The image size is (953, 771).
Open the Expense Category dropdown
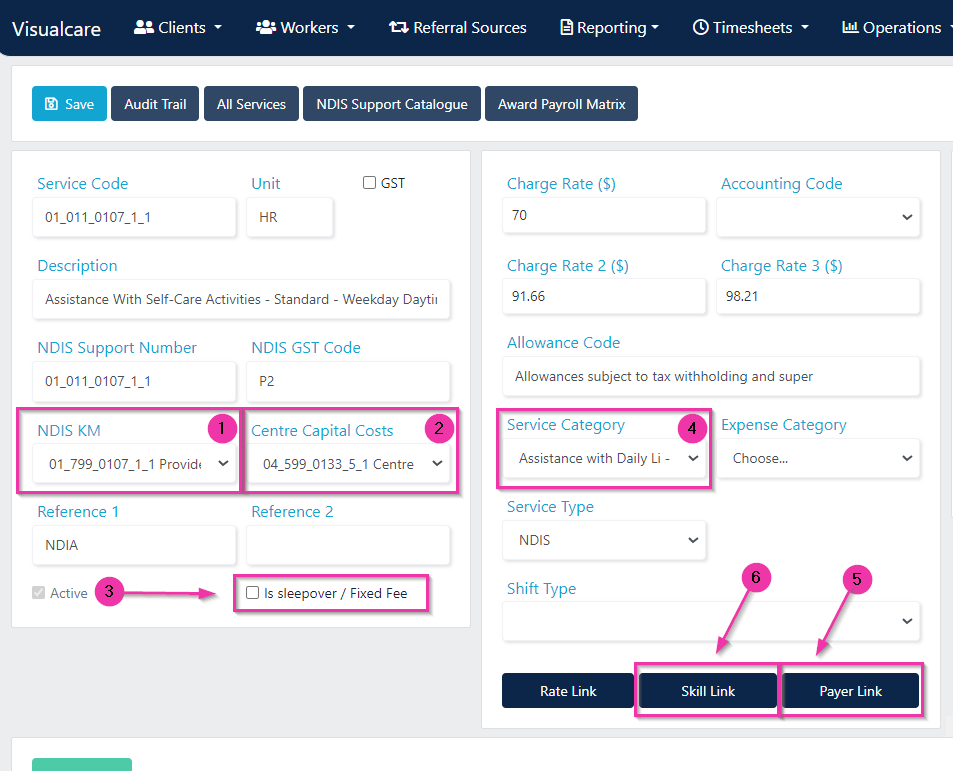[818, 458]
